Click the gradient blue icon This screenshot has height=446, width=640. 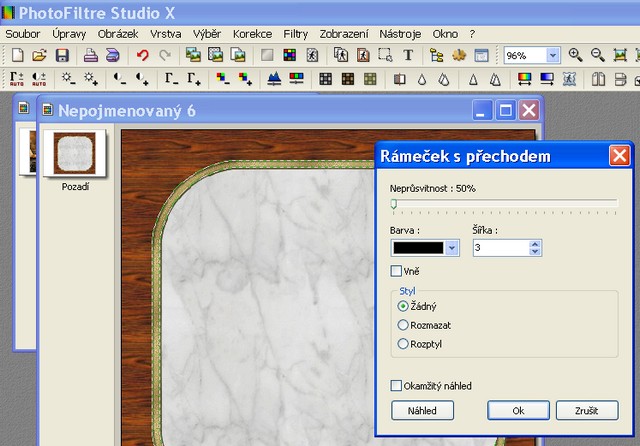pyautogui.click(x=547, y=79)
